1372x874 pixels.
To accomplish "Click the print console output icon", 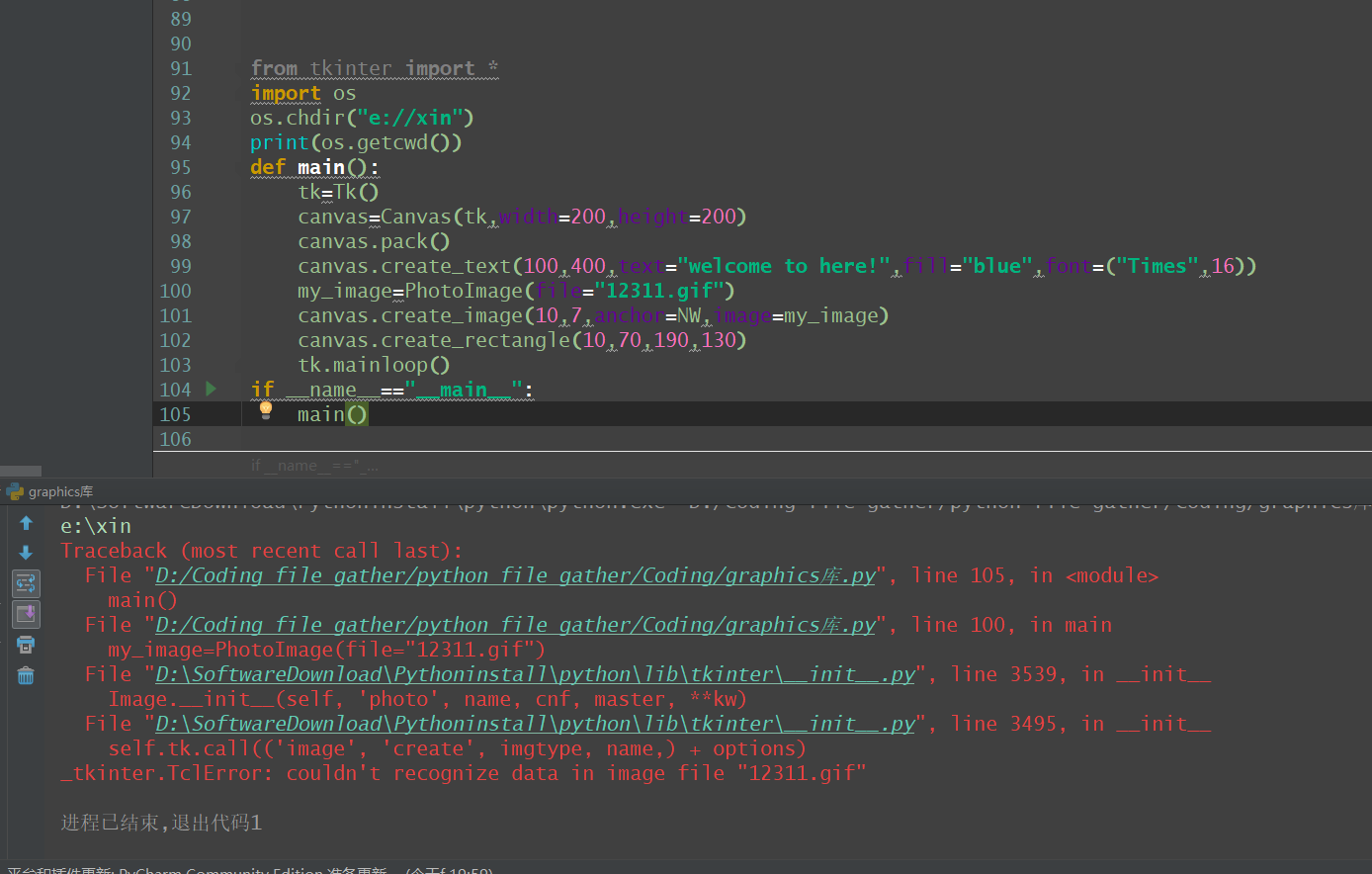I will click(x=26, y=645).
